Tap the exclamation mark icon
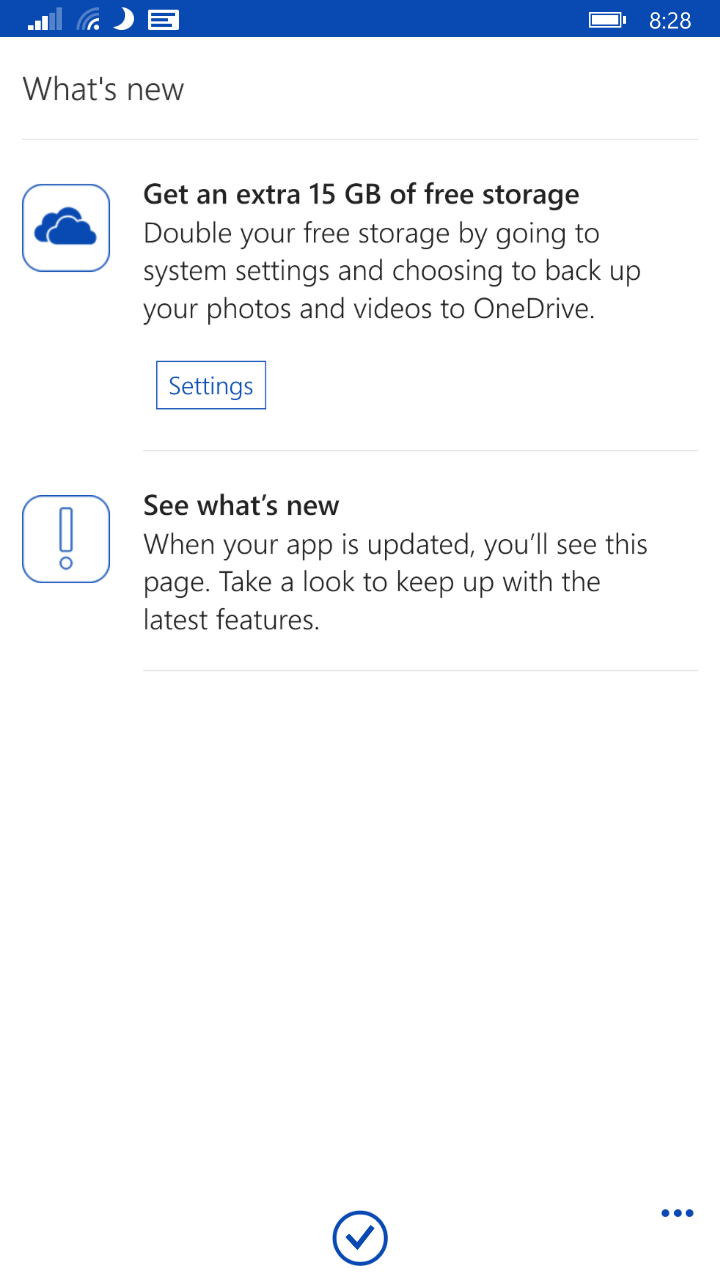 66,539
